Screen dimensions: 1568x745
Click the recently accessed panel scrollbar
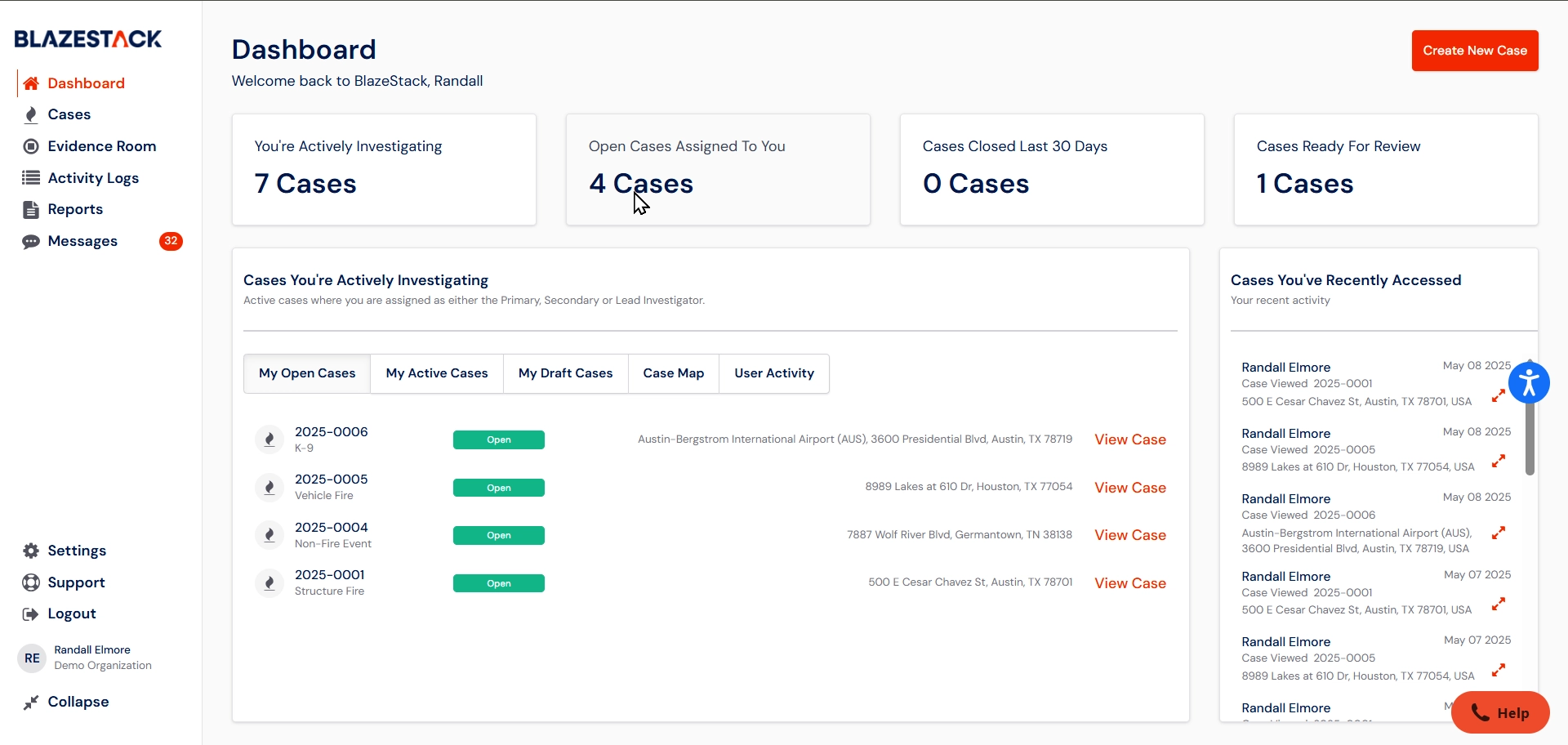(1530, 417)
